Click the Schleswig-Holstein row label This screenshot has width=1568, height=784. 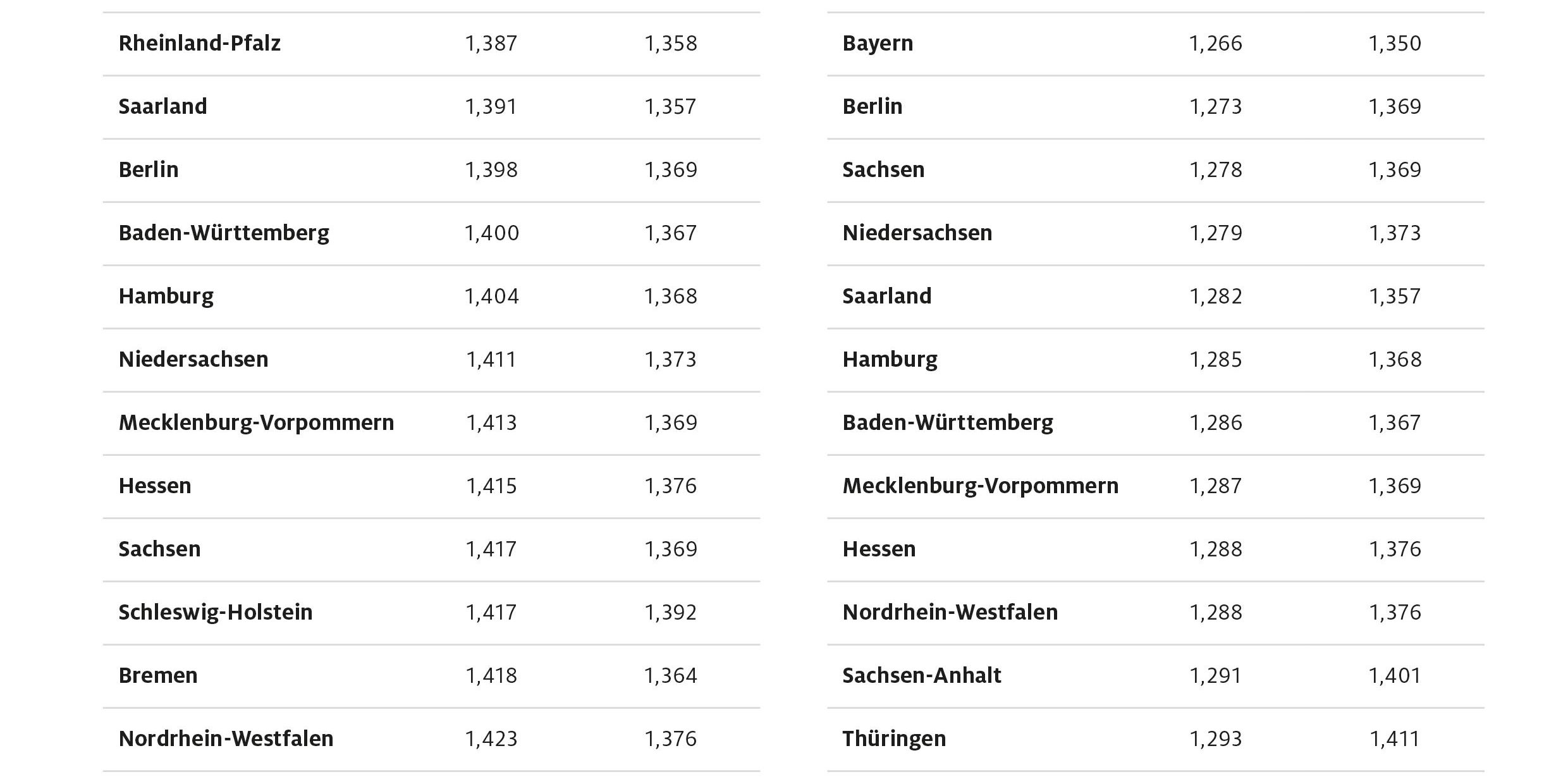[x=215, y=612]
